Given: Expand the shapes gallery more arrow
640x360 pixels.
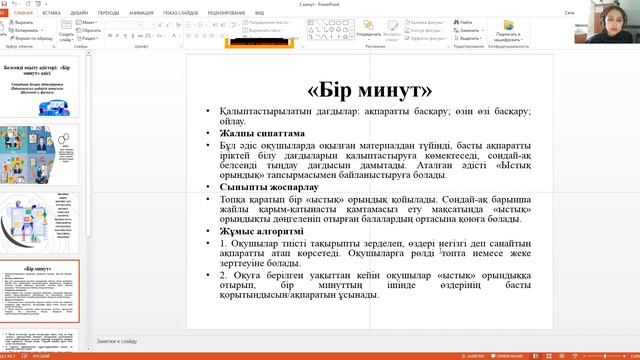Looking at the screenshot, I should tap(352, 38).
